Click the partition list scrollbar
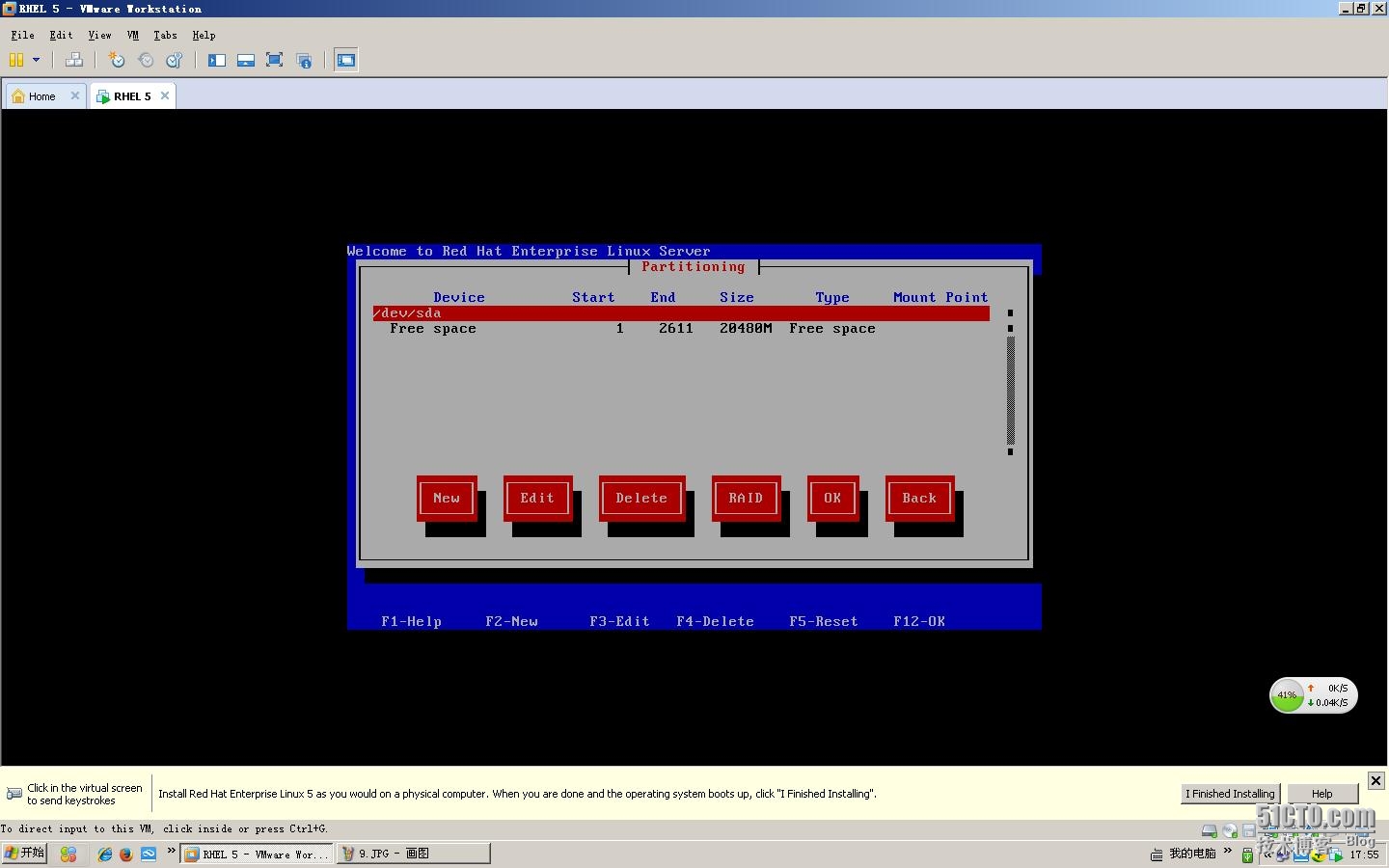Viewport: 1389px width, 868px height. coord(1010,383)
